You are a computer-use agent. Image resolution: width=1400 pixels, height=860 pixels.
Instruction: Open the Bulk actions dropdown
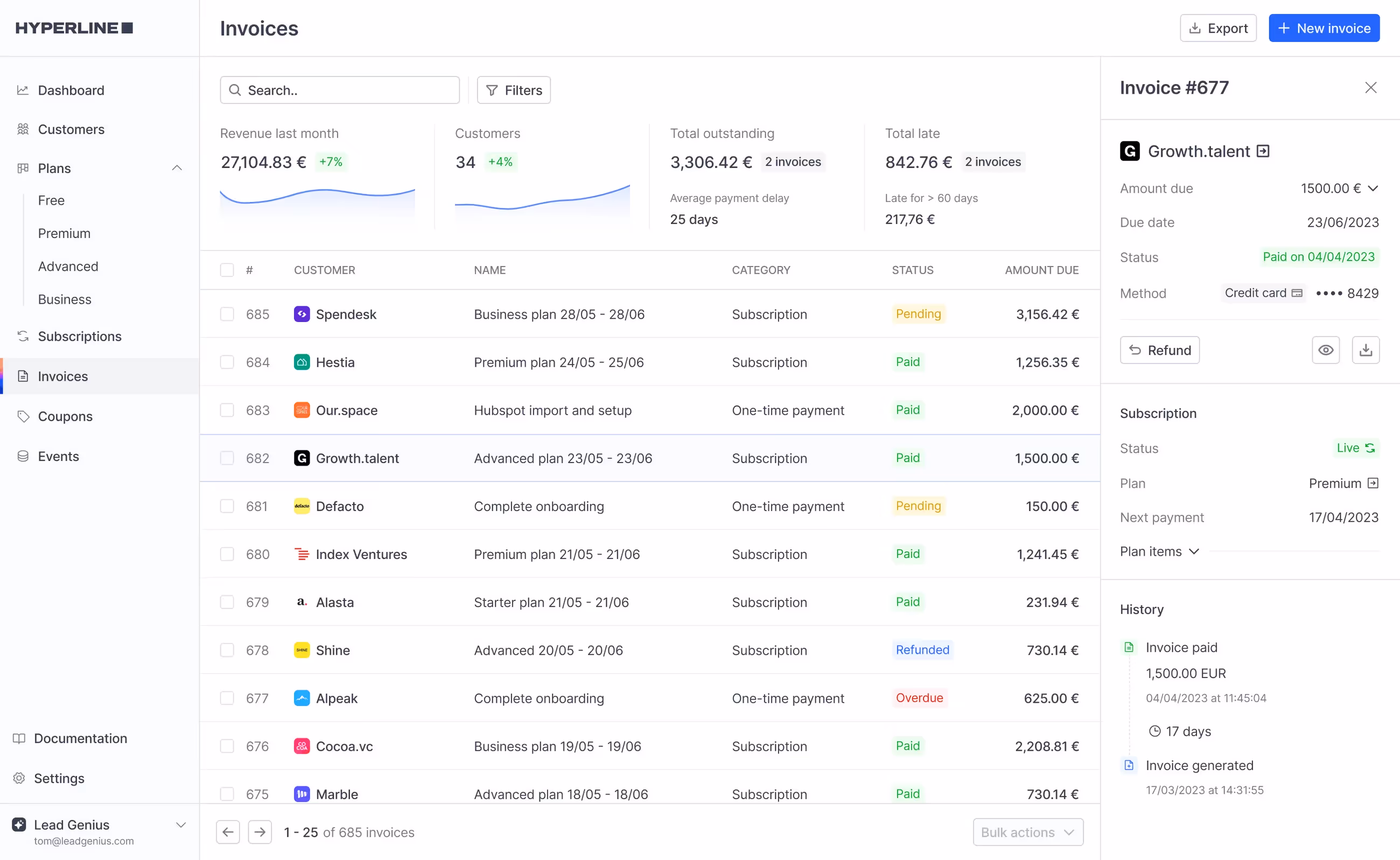tap(1027, 831)
